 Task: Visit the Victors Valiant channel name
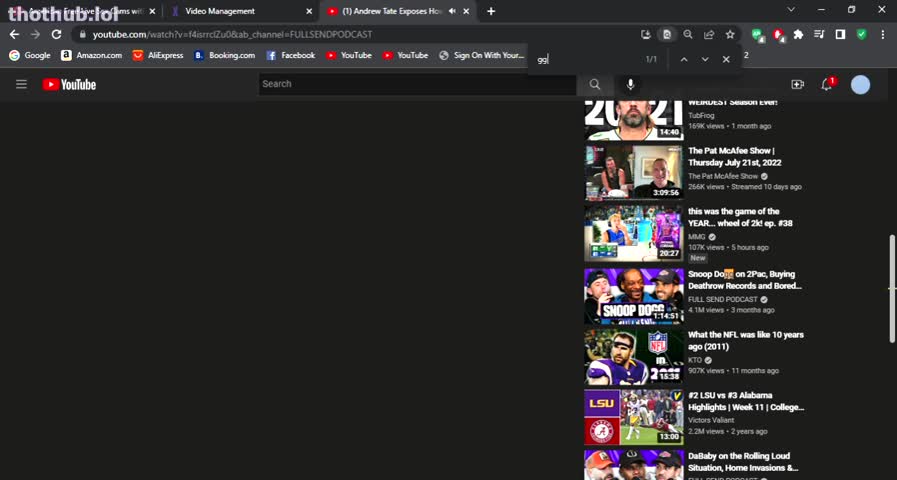click(711, 420)
